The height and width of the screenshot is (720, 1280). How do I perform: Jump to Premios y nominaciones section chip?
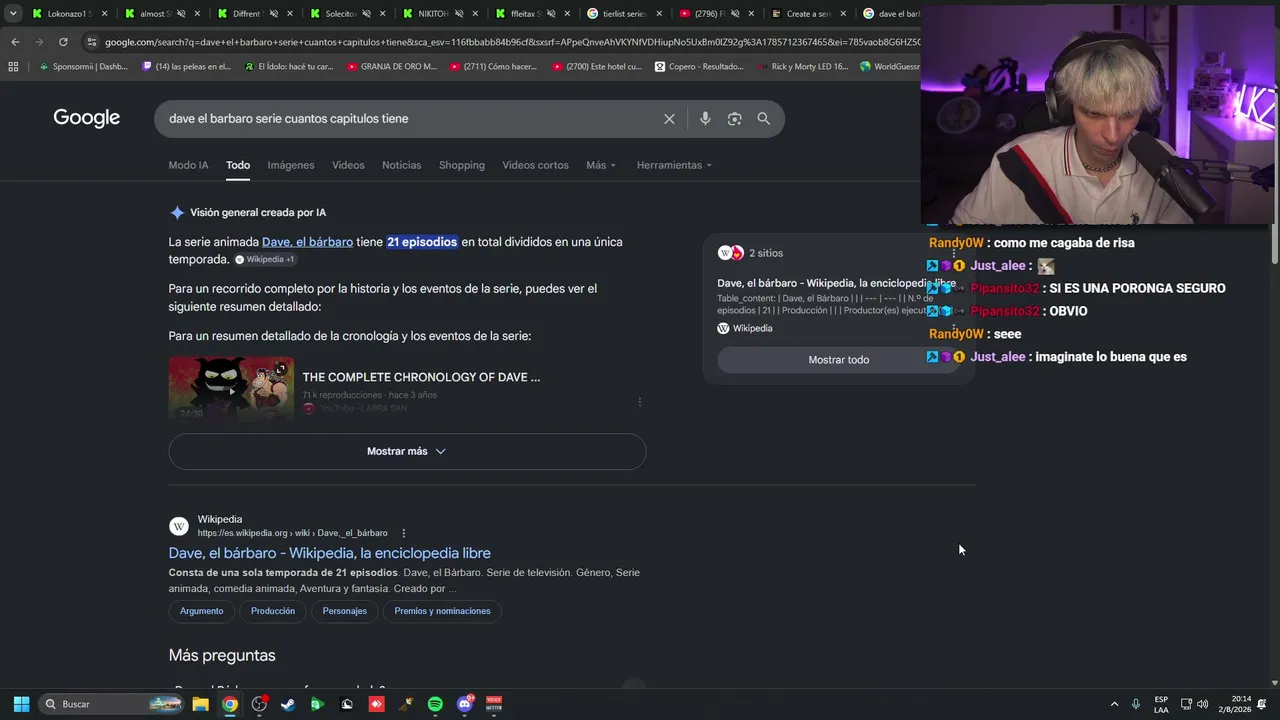pos(442,611)
